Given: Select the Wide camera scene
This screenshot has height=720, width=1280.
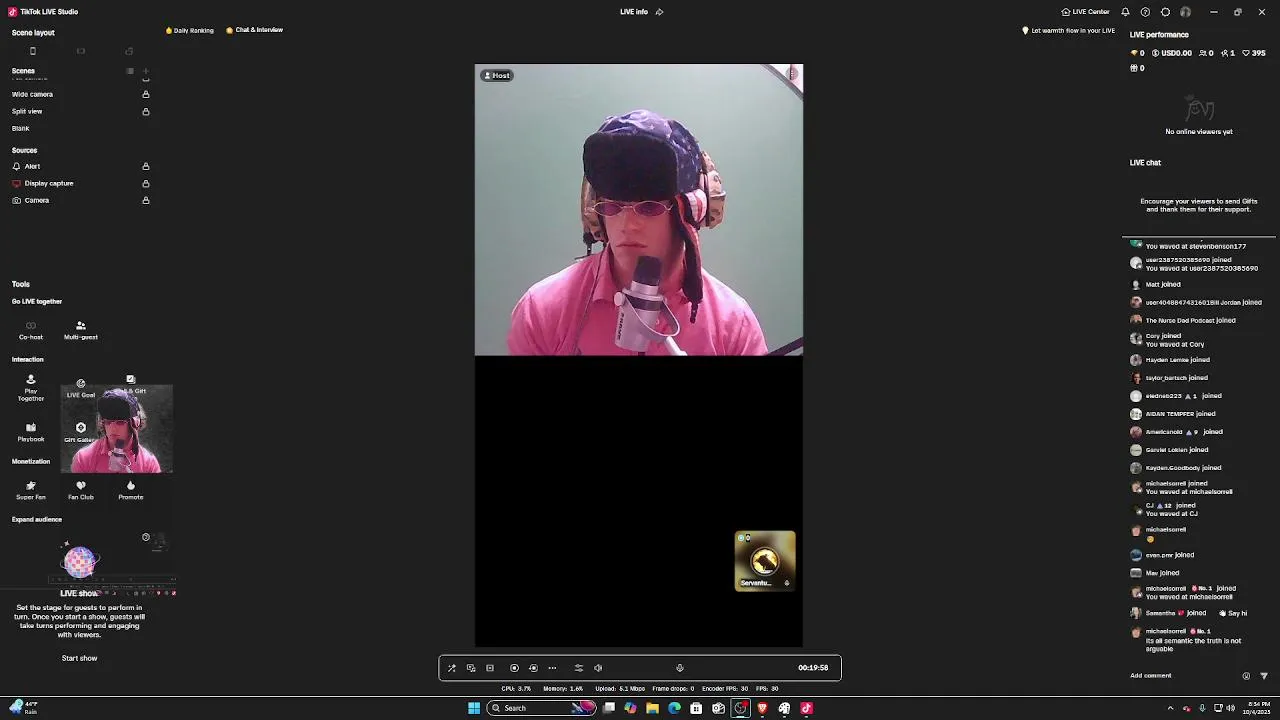Looking at the screenshot, I should [32, 94].
